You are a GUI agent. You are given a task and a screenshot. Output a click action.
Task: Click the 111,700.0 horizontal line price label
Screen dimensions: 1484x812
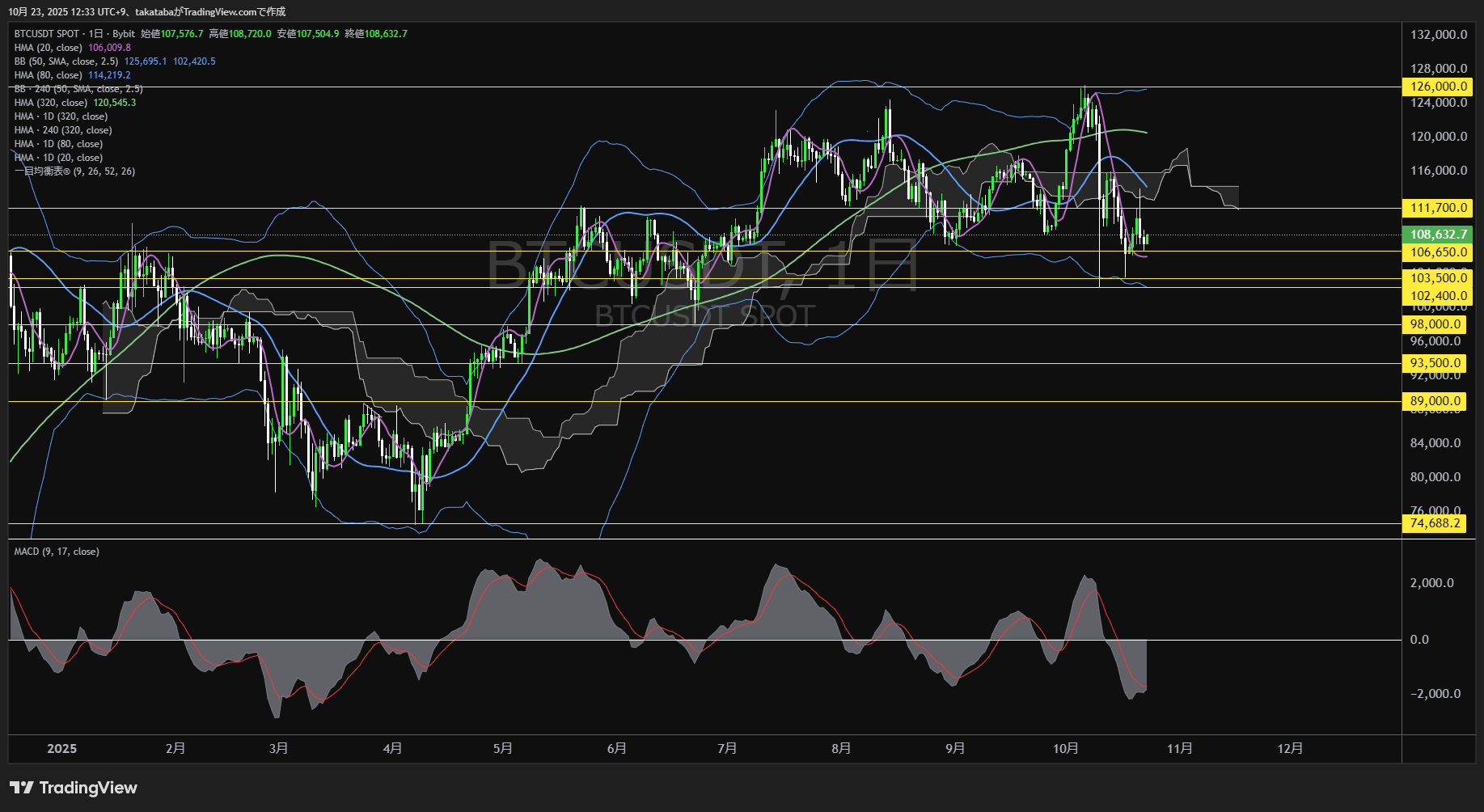point(1438,208)
